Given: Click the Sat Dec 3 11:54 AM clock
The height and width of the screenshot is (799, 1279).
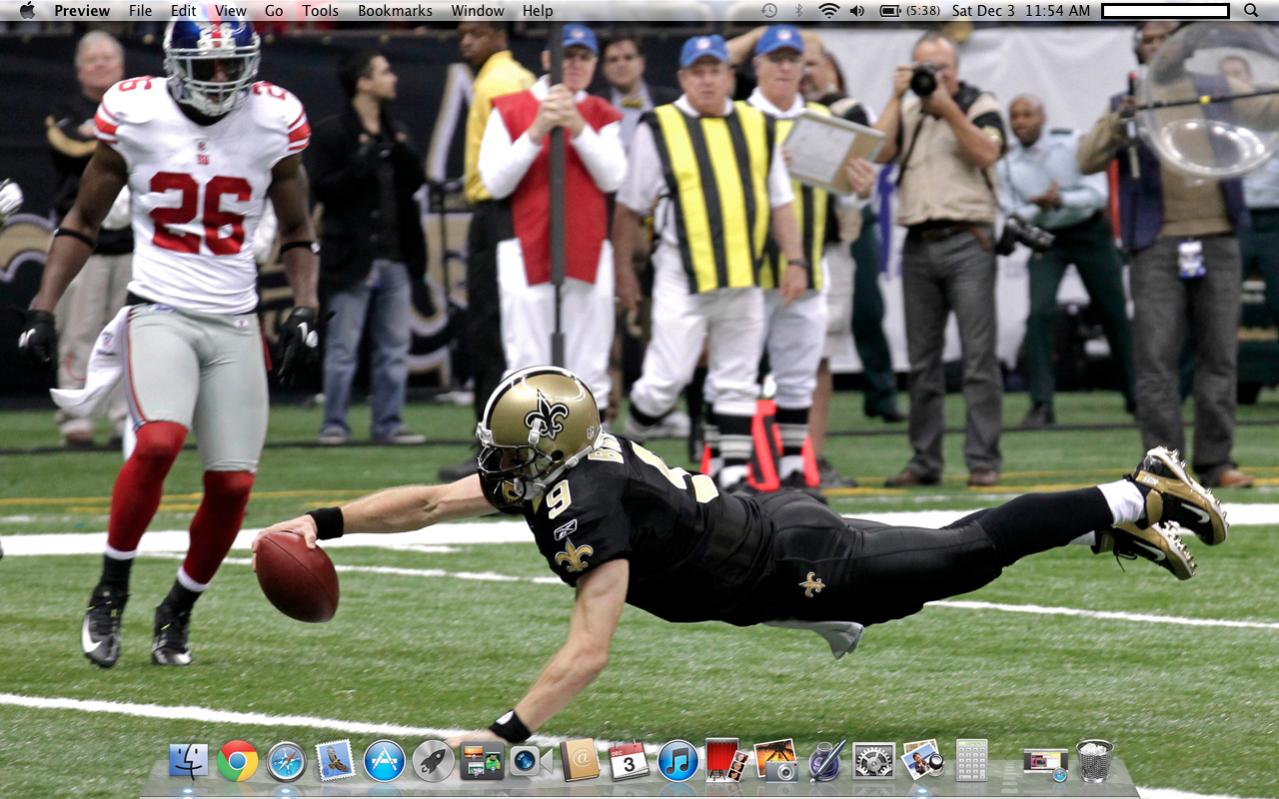Looking at the screenshot, I should tap(1020, 10).
